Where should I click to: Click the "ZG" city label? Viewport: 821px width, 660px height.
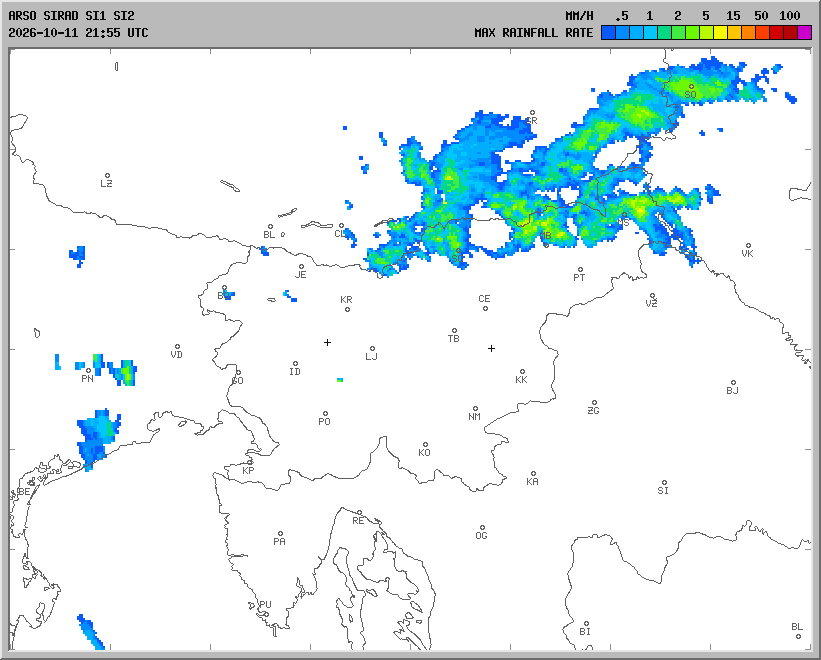click(x=593, y=410)
